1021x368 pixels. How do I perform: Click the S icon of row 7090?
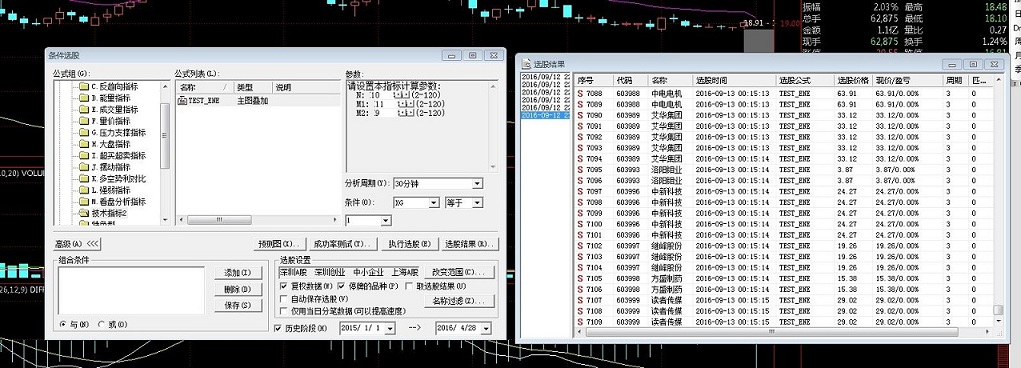[580, 115]
